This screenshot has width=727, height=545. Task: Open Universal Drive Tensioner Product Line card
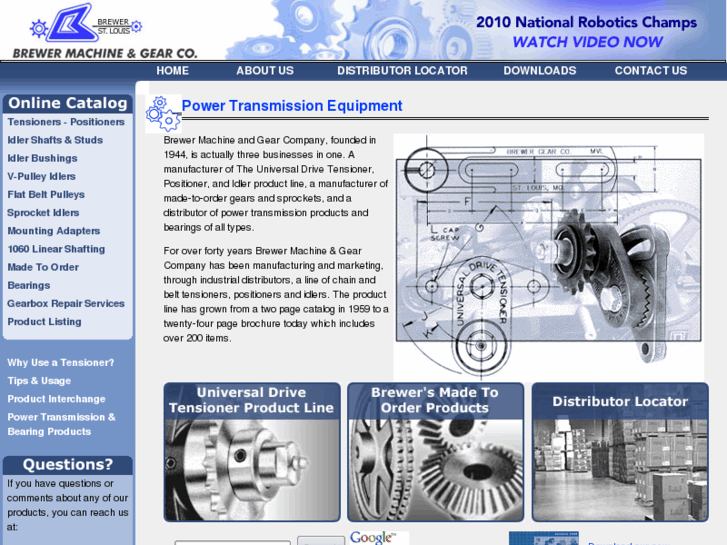click(252, 452)
